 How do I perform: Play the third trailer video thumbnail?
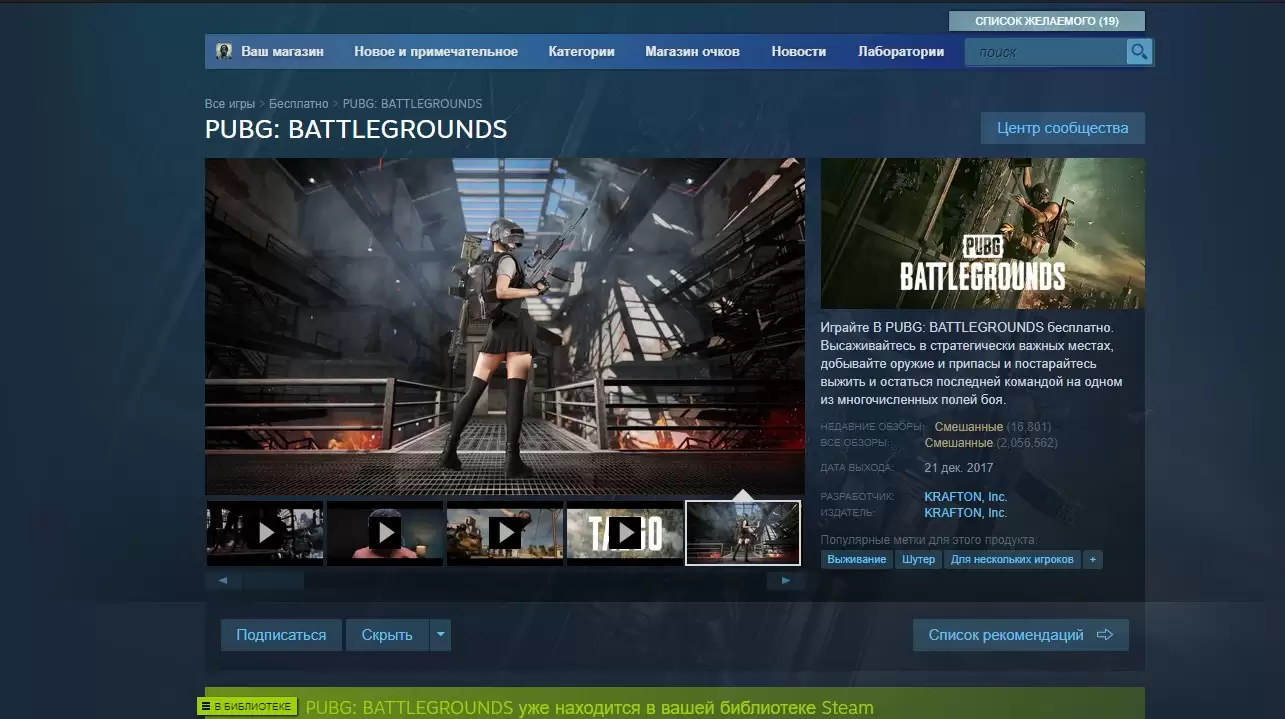(505, 533)
